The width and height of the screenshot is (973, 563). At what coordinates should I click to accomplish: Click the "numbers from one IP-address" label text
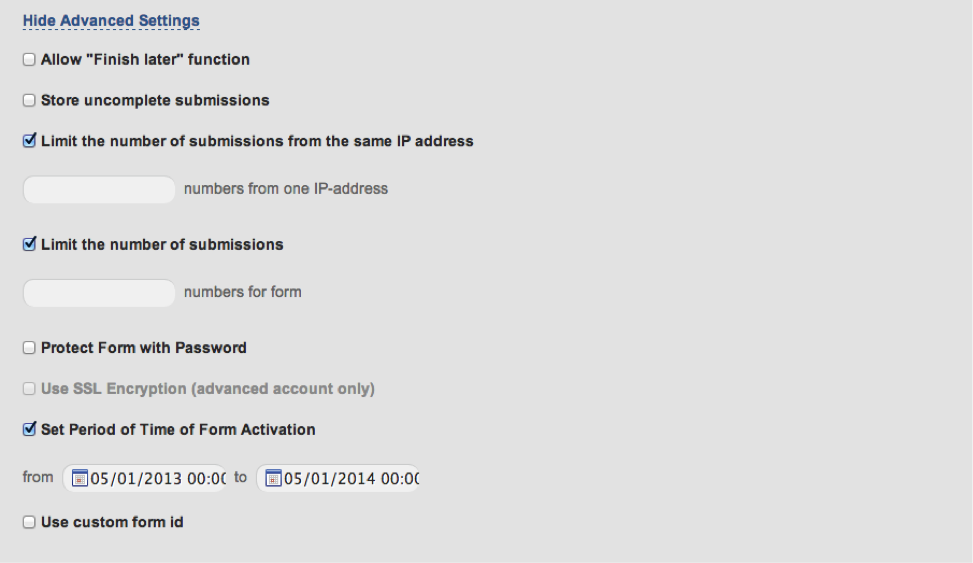(x=285, y=188)
